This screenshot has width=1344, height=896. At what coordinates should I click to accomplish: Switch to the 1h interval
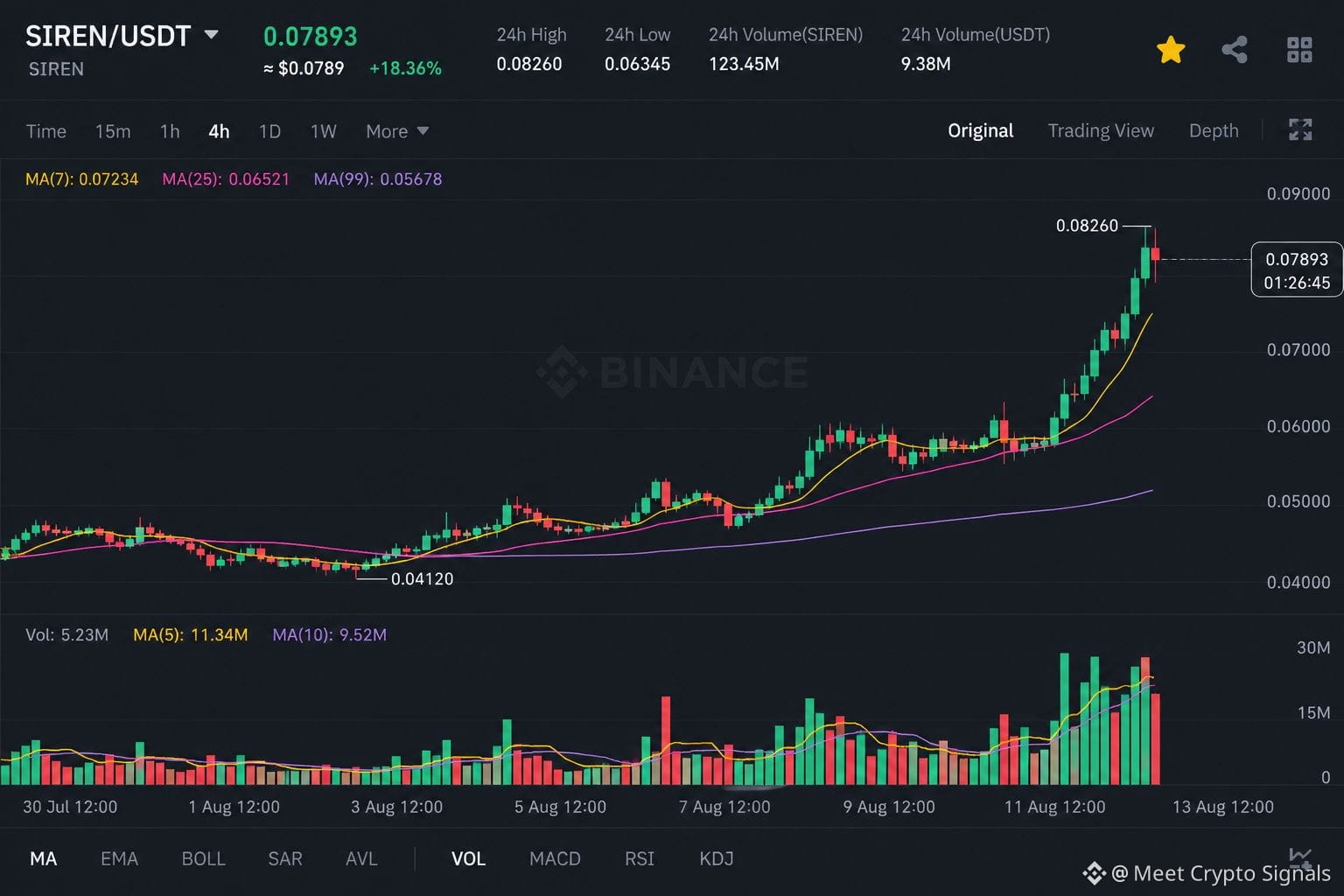170,131
